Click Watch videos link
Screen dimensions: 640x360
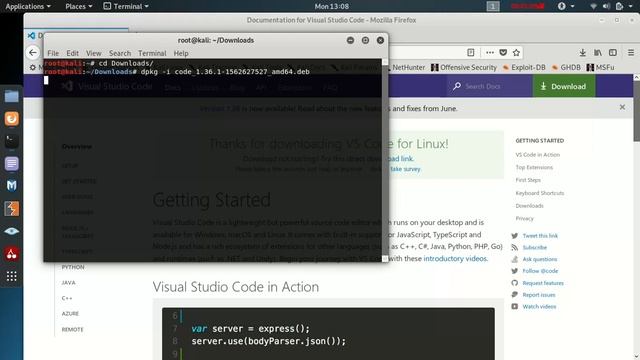pyautogui.click(x=539, y=307)
